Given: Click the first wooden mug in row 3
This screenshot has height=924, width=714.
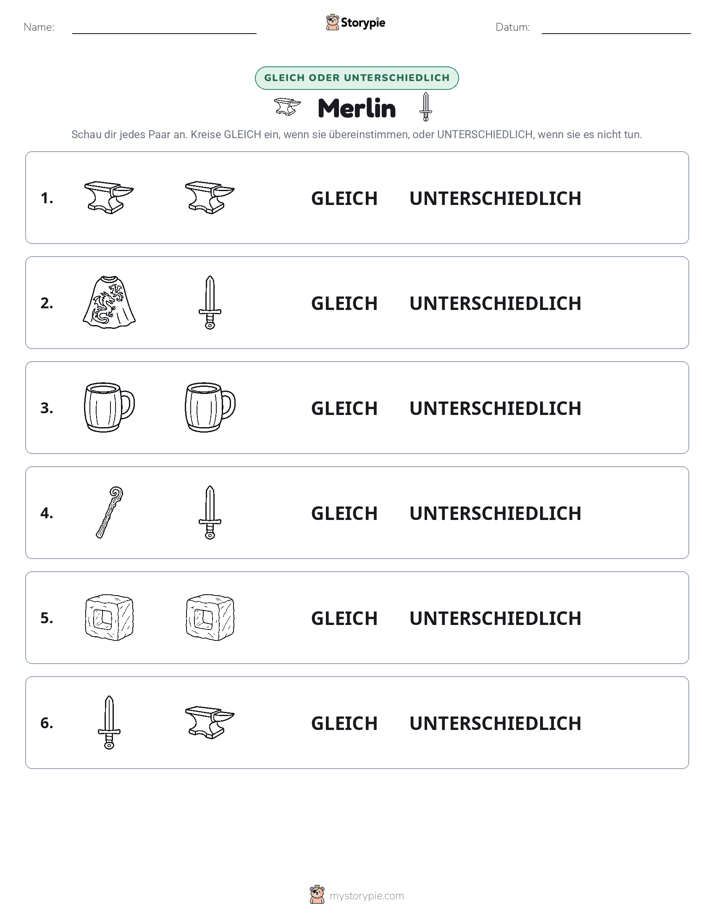Looking at the screenshot, I should (110, 407).
